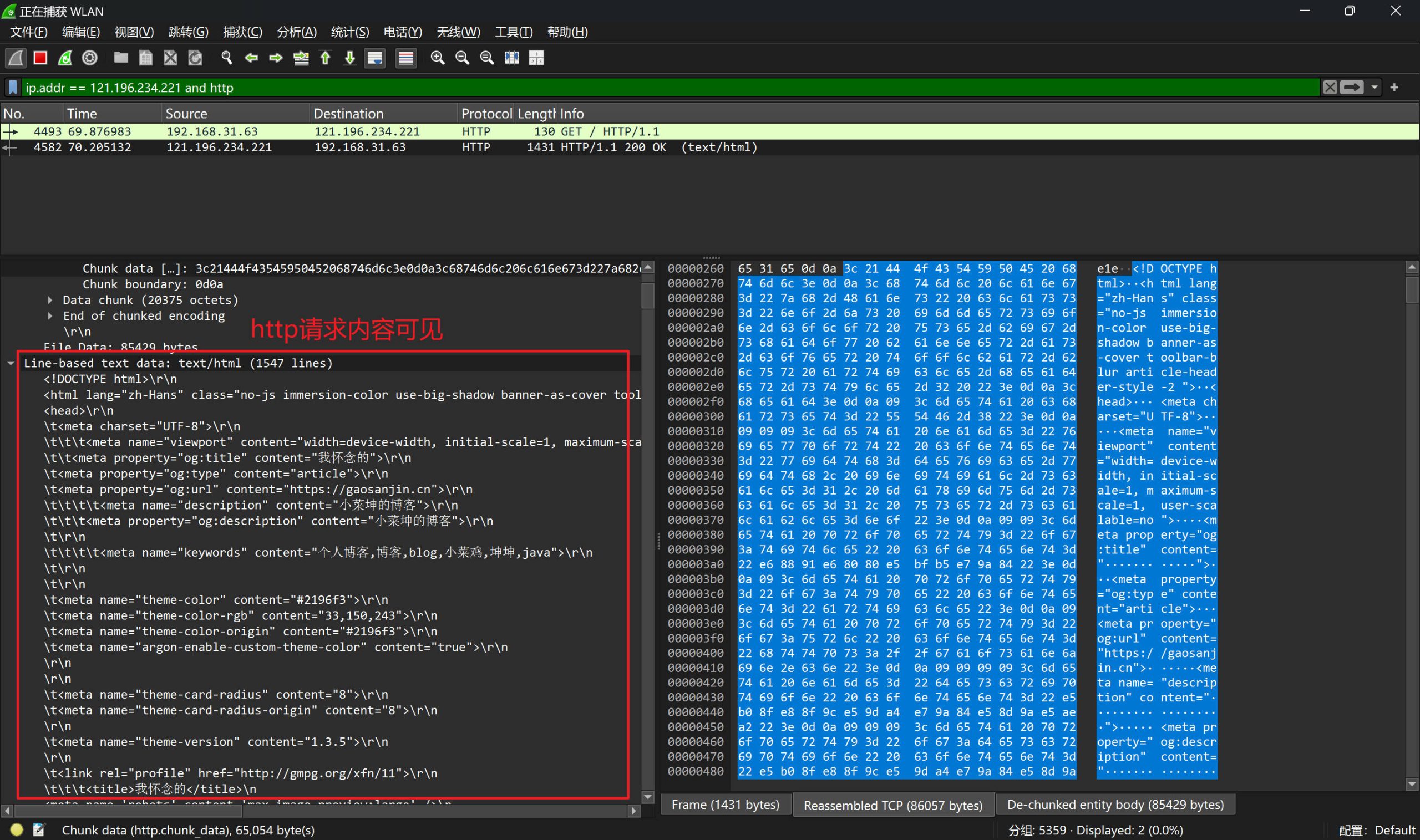Apply the display filter arrow button
The height and width of the screenshot is (840, 1420).
(x=1351, y=87)
